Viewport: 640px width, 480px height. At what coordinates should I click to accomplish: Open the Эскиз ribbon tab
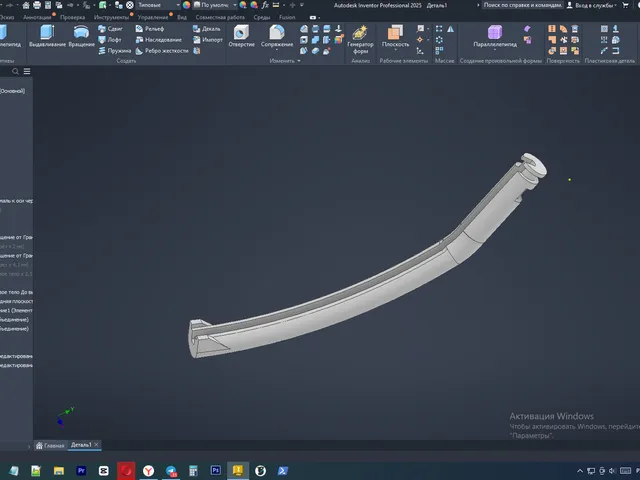pos(7,17)
